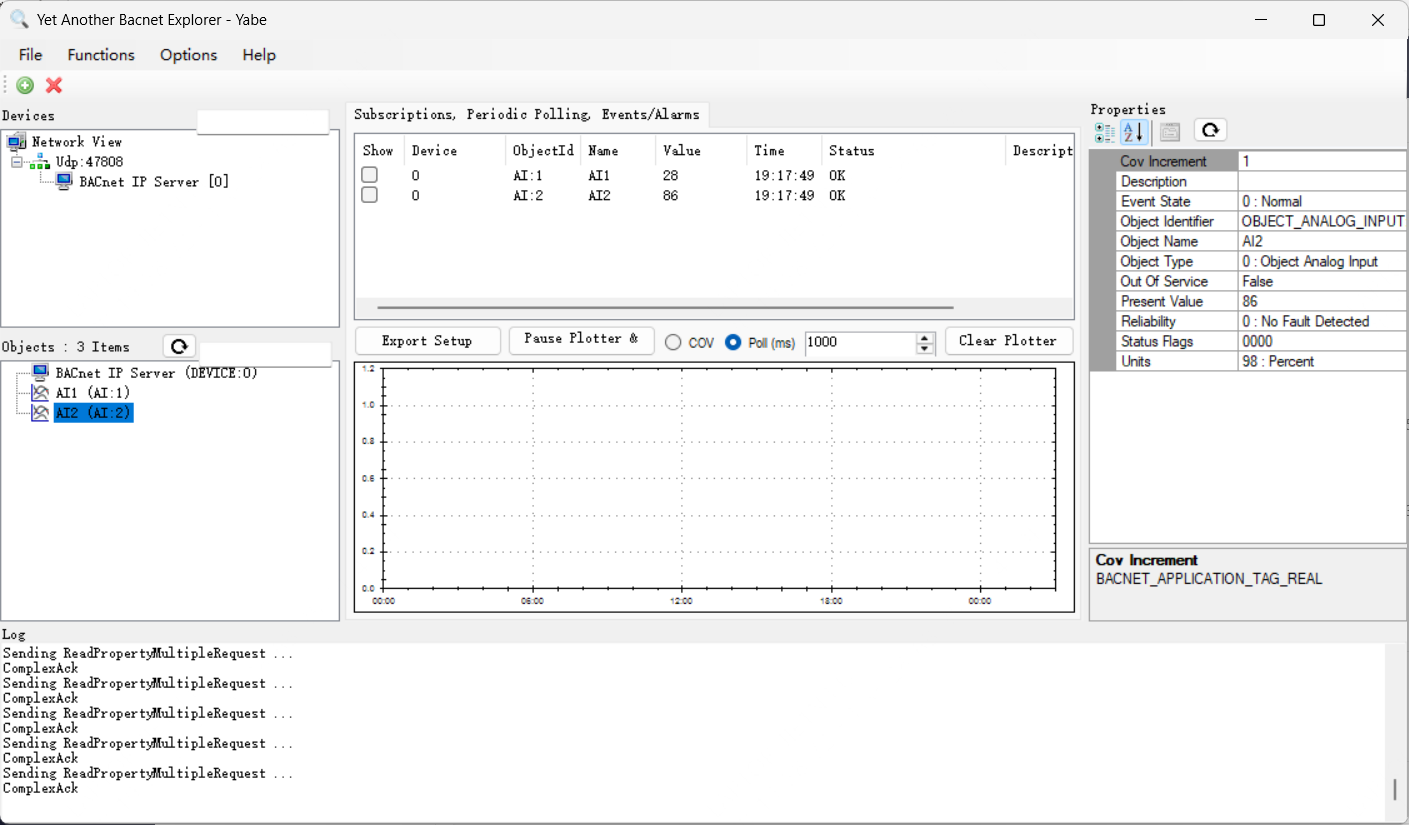Image resolution: width=1409 pixels, height=825 pixels.
Task: Click the Export Setup button
Action: click(427, 341)
